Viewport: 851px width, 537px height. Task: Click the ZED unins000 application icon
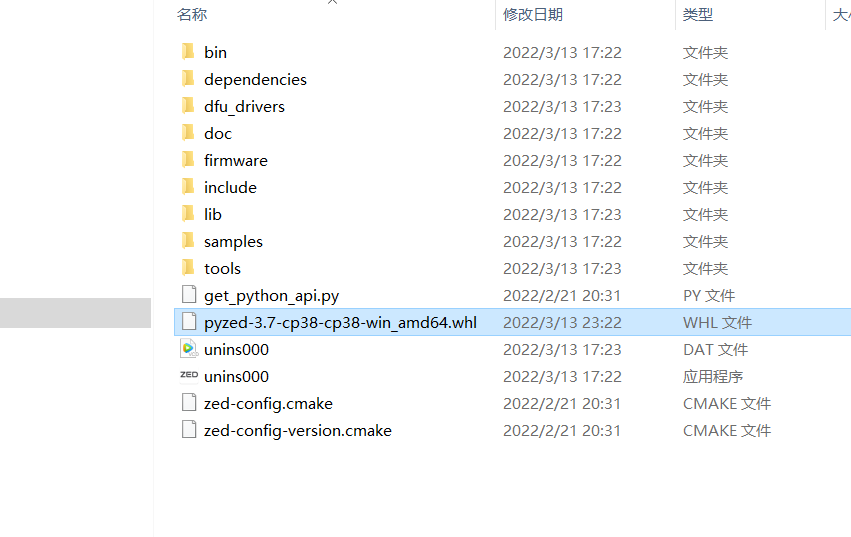pos(189,375)
